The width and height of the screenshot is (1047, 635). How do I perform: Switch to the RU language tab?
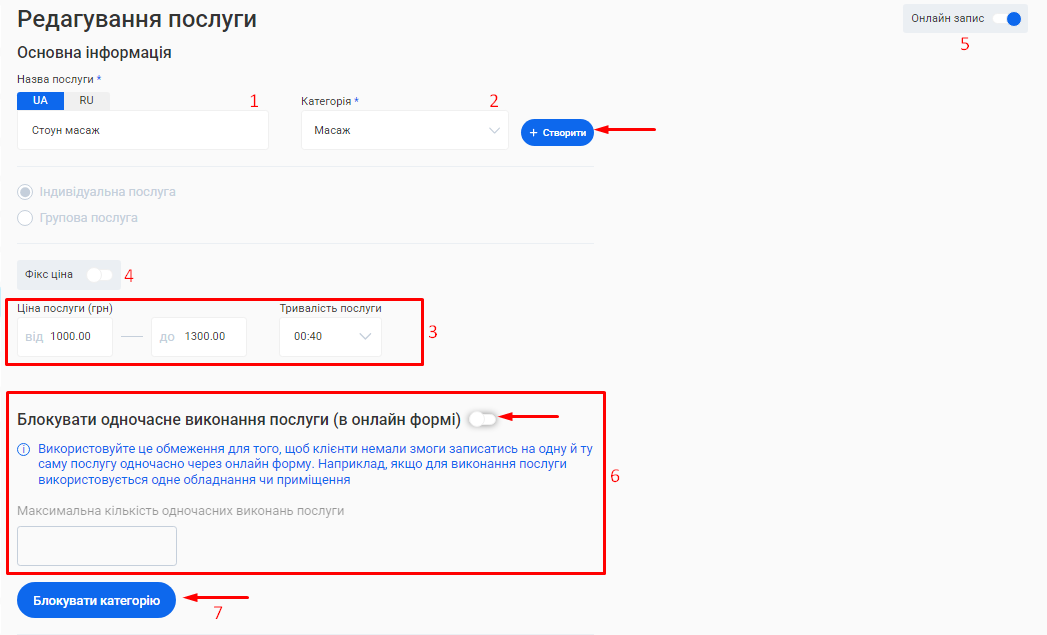[86, 100]
